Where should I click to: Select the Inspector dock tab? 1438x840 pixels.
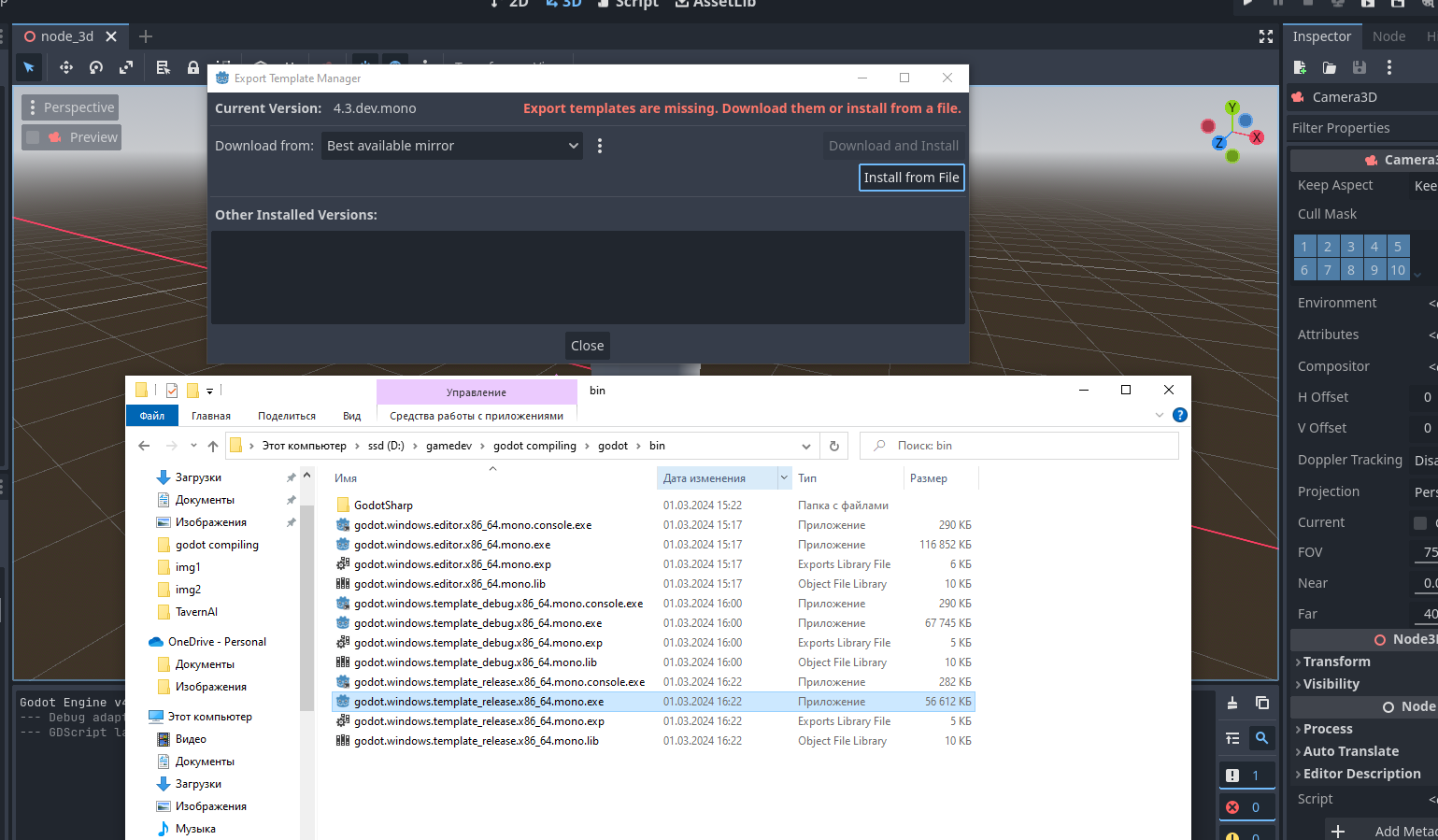(x=1322, y=36)
